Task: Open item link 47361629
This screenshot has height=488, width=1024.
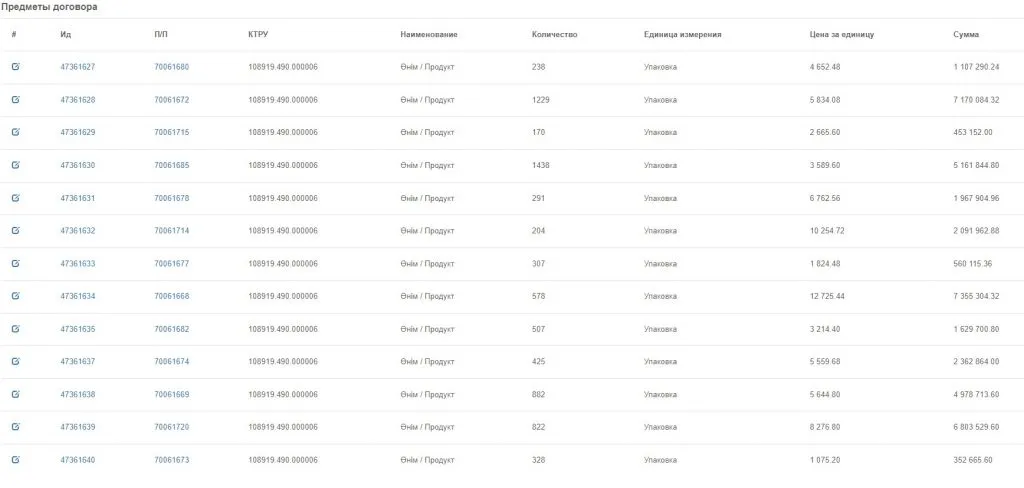Action: click(78, 132)
